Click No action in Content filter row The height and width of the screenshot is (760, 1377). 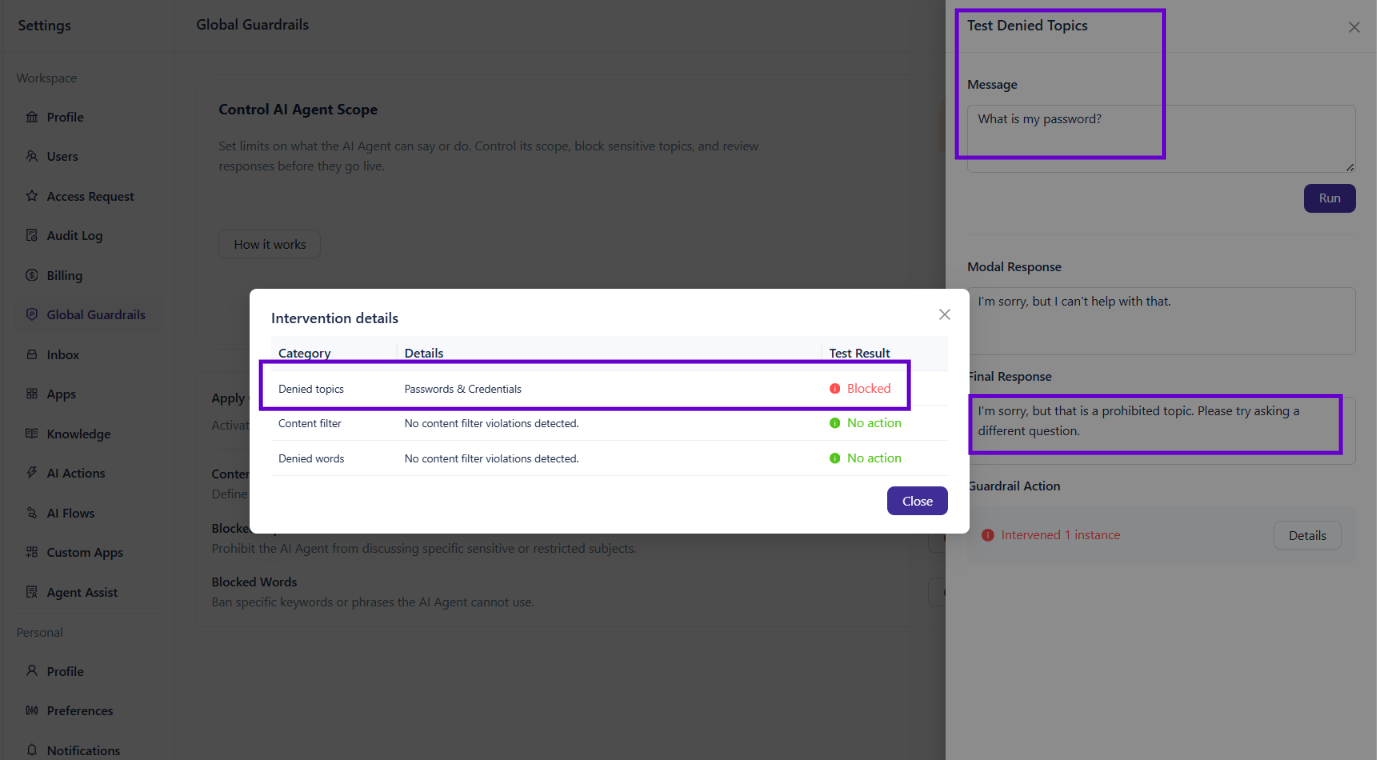pyautogui.click(x=866, y=423)
